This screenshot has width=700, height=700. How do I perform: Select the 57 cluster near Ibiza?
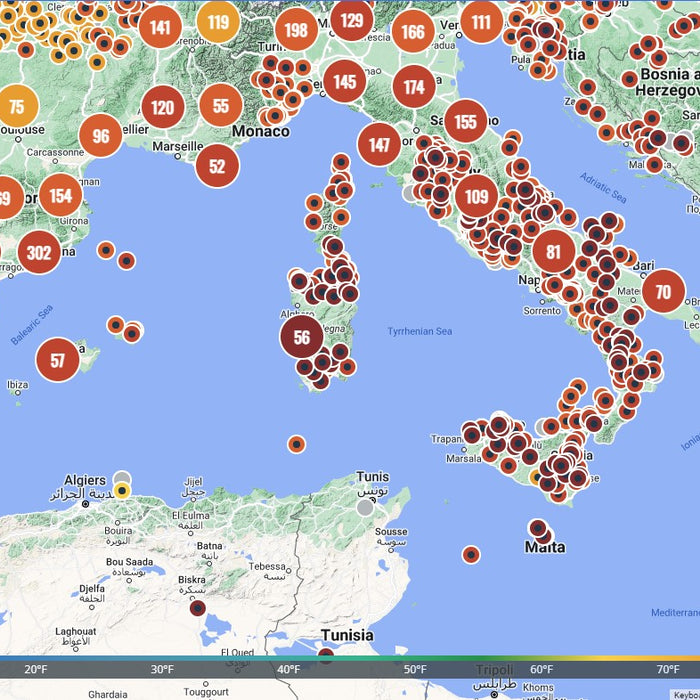pos(58,360)
